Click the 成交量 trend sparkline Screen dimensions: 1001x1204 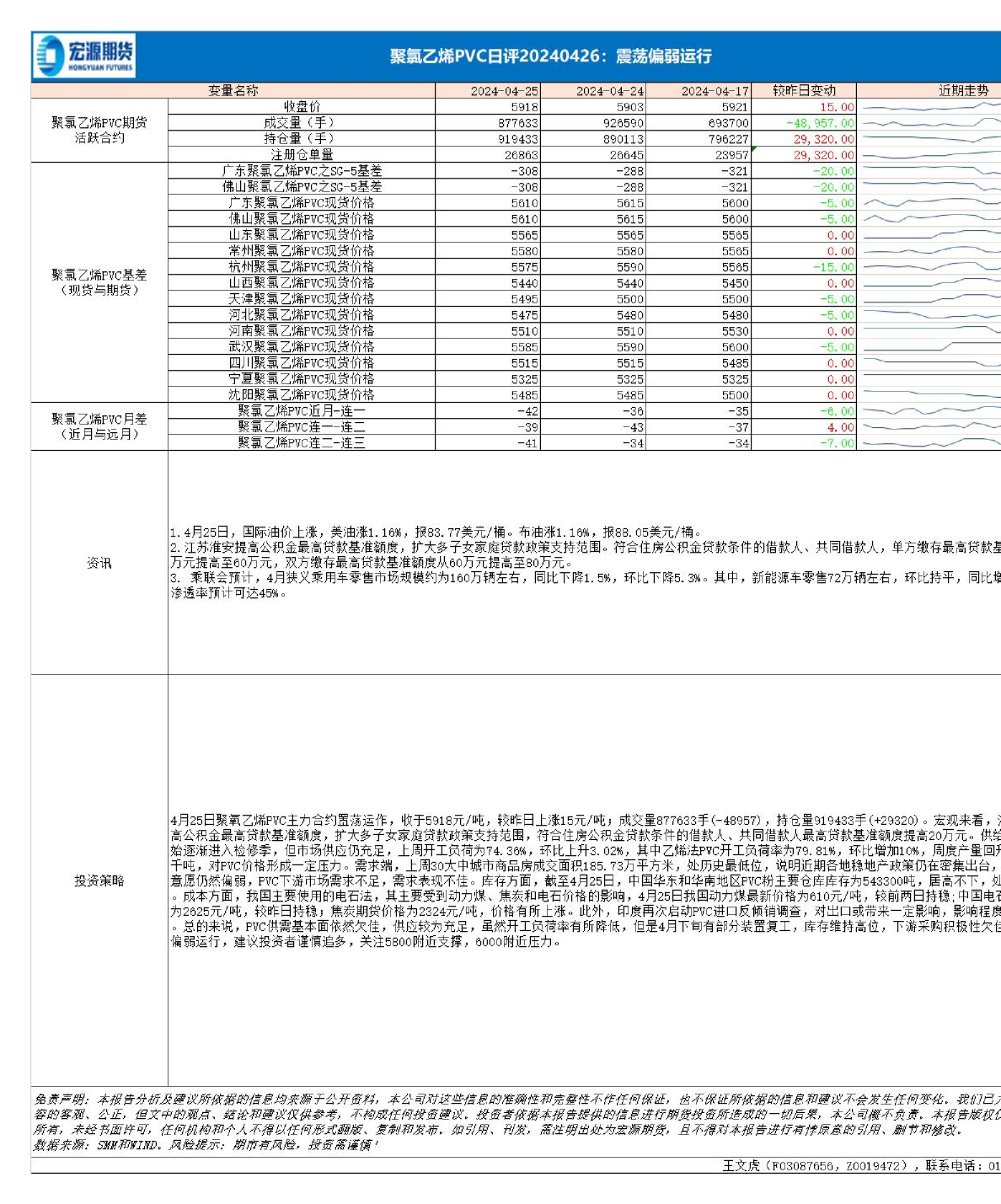point(929,123)
